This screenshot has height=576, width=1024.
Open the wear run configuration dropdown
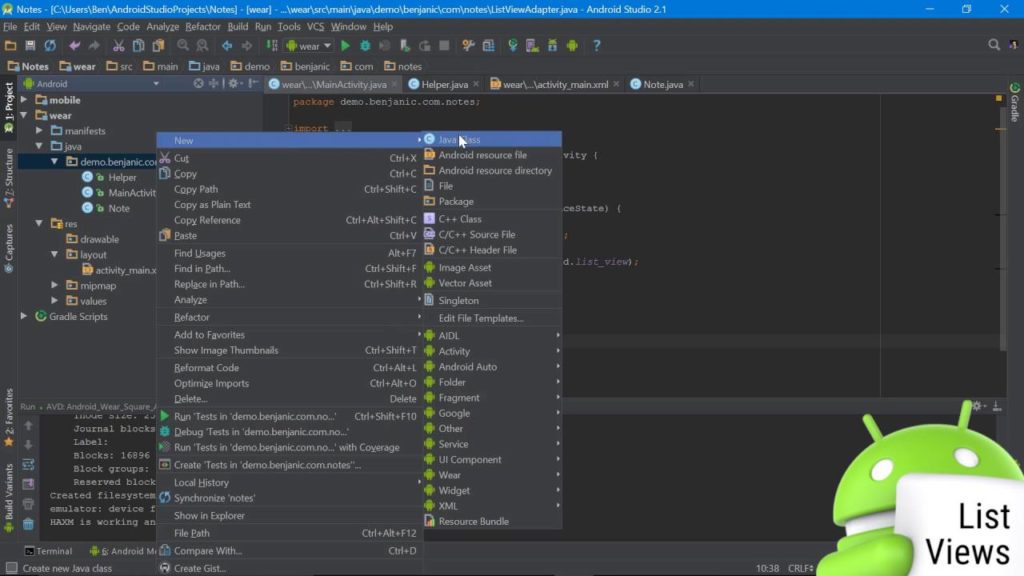[309, 46]
